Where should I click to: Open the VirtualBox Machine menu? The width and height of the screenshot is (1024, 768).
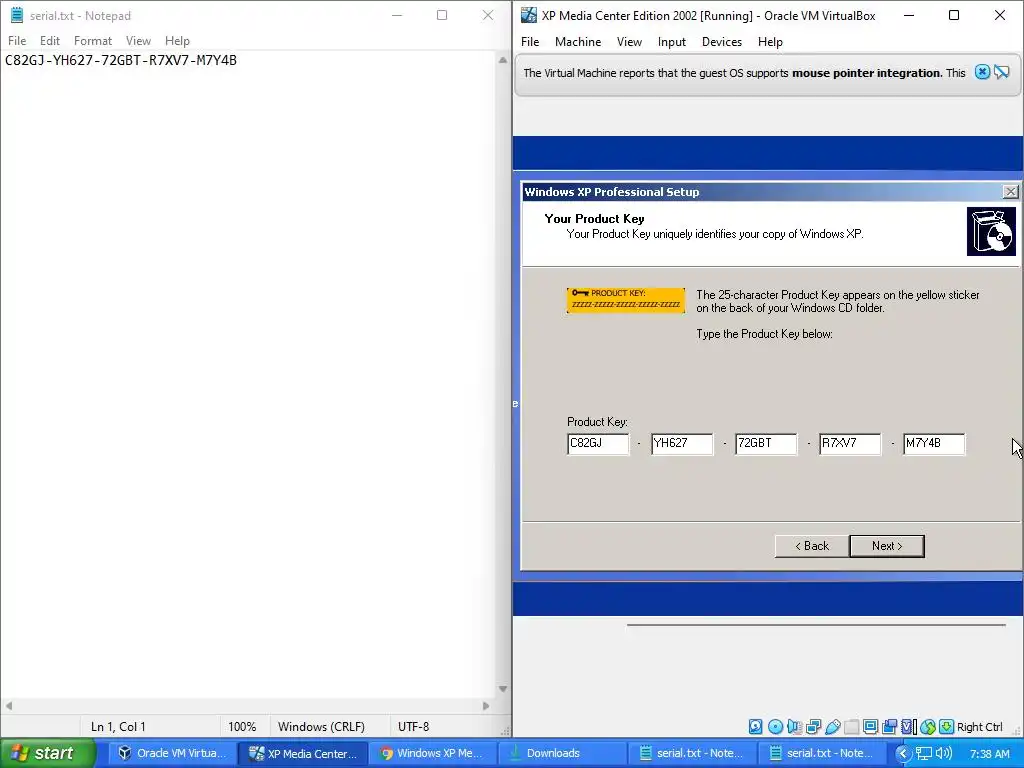578,42
